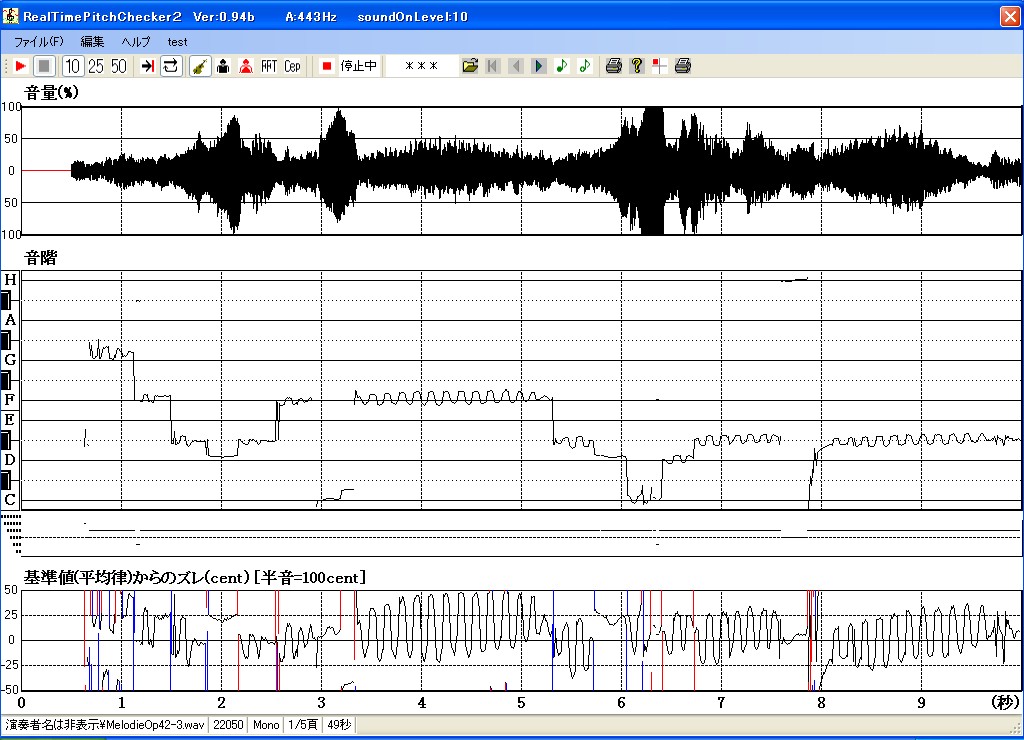Click the black key between D and C

pos(7,480)
